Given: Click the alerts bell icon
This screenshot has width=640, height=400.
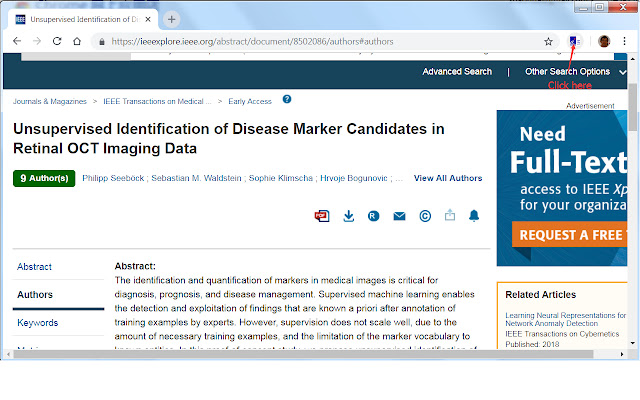Looking at the screenshot, I should tap(474, 215).
